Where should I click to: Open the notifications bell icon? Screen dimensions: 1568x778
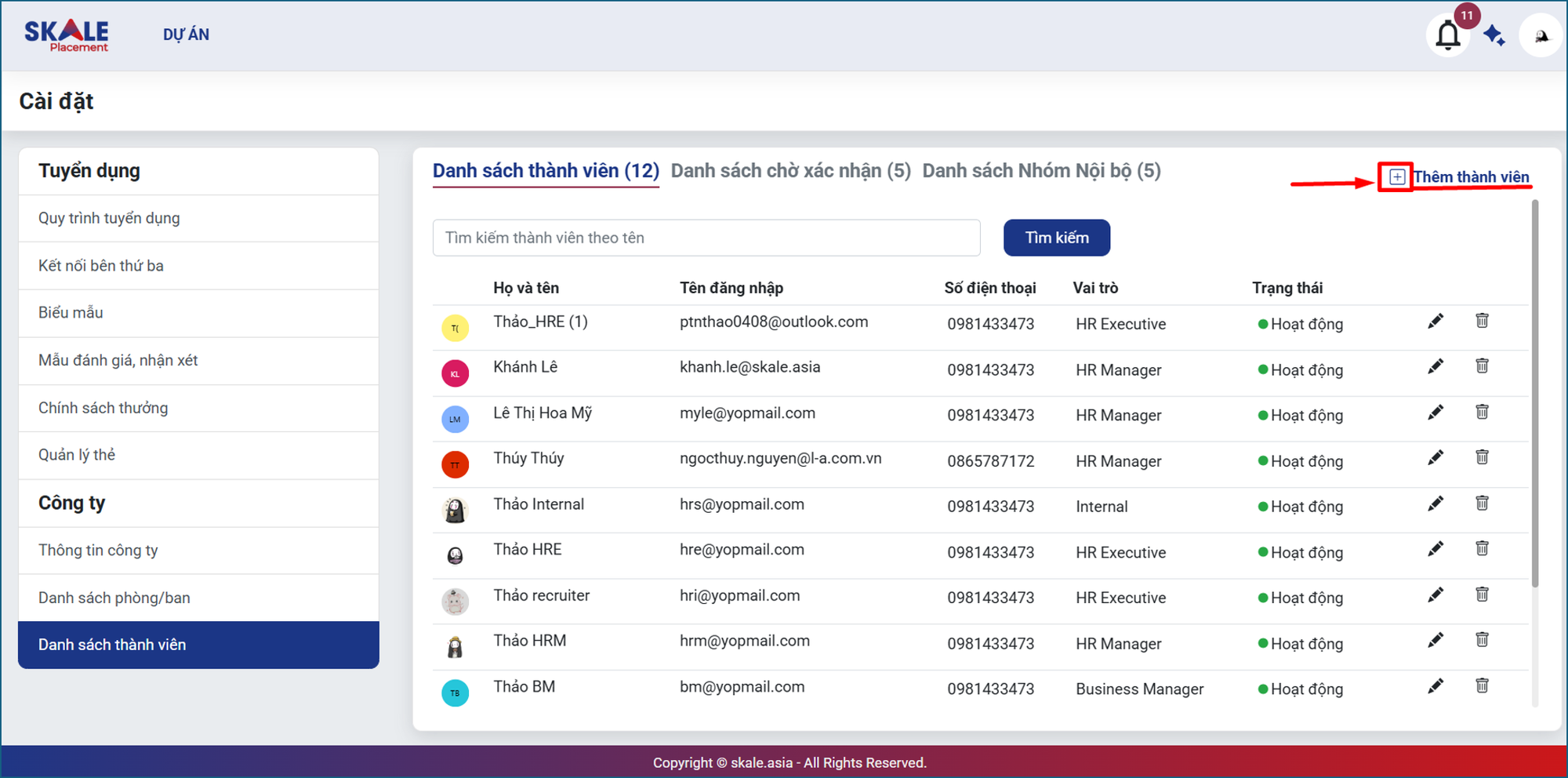1447,36
